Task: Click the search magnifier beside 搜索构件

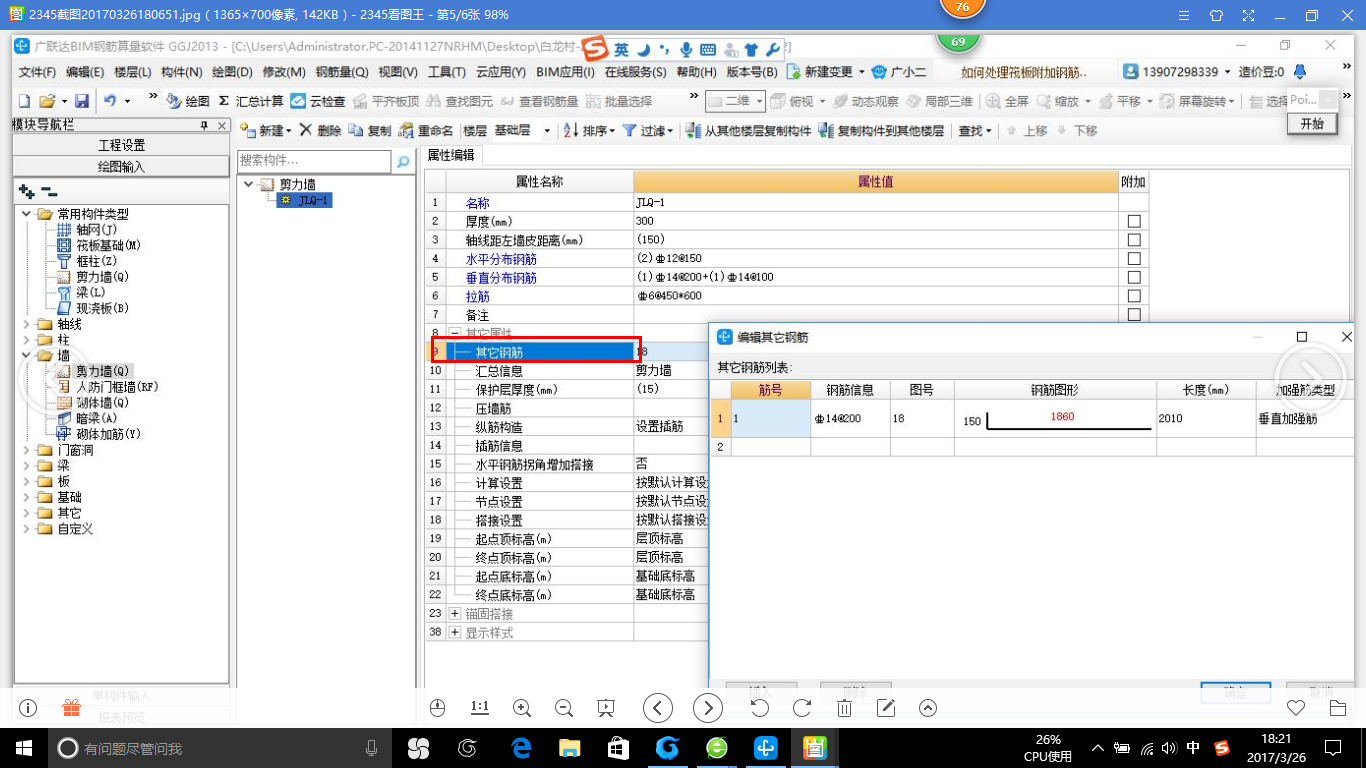Action: (x=403, y=161)
